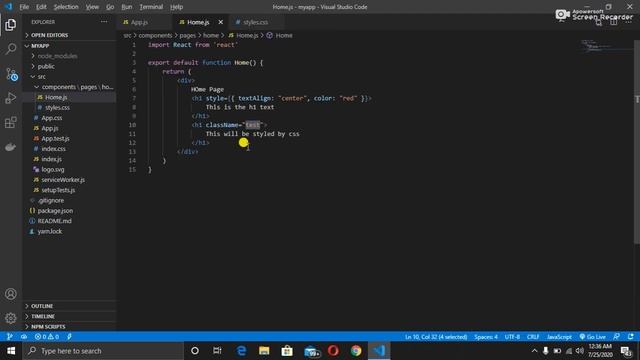This screenshot has width=640, height=360.
Task: Open the Edit menu
Action: pos(41,7)
